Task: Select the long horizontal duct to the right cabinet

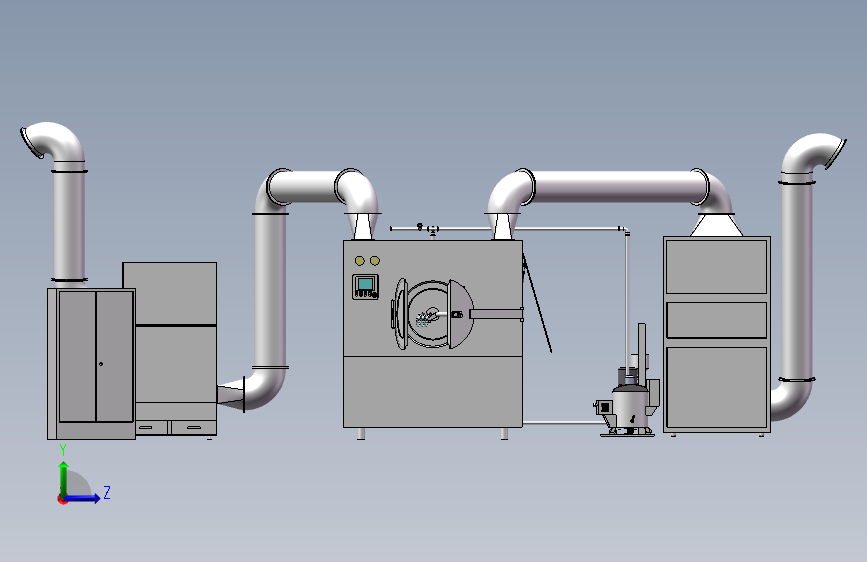Action: point(615,186)
